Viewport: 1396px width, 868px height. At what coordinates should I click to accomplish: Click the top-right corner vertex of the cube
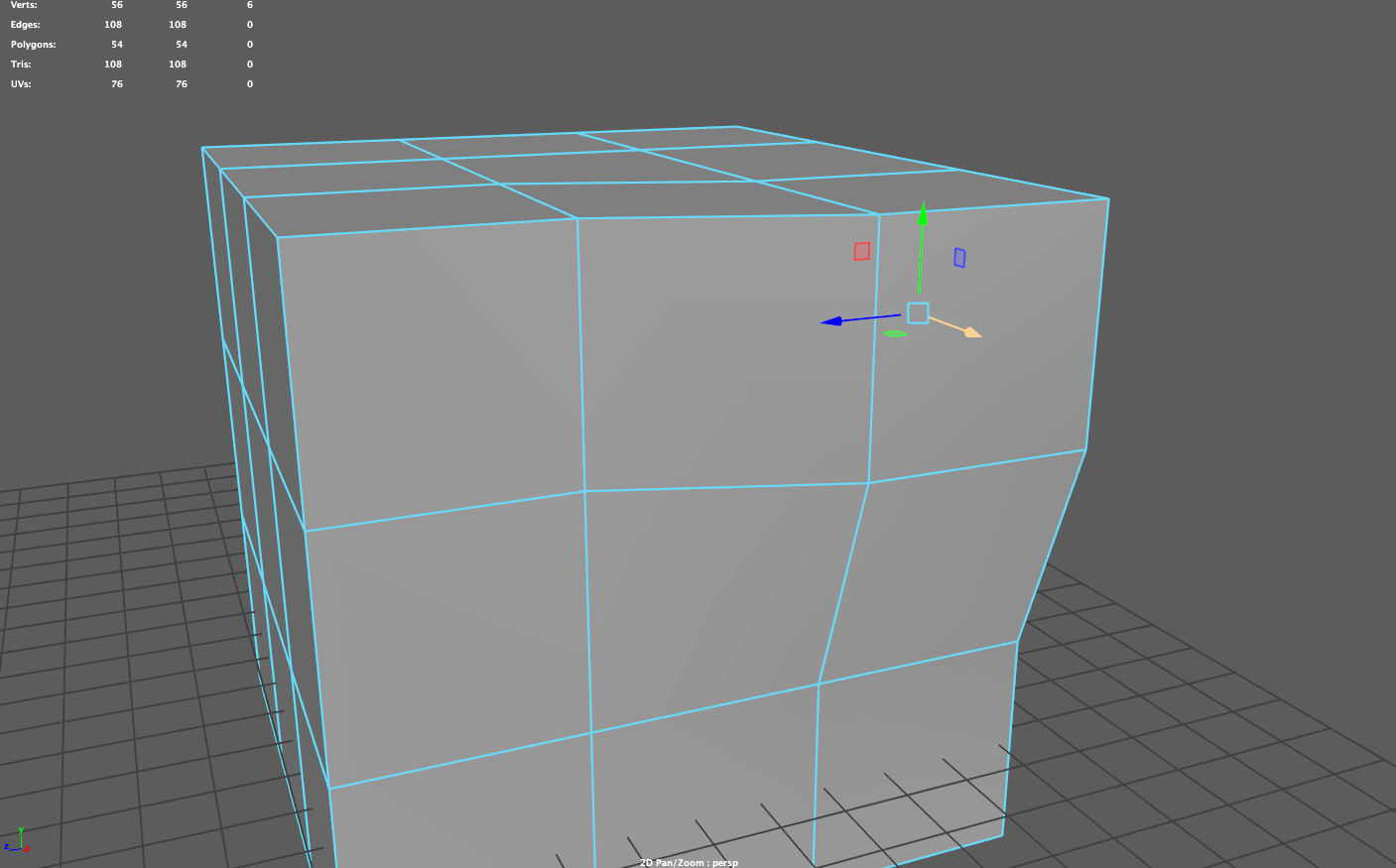tap(1106, 197)
